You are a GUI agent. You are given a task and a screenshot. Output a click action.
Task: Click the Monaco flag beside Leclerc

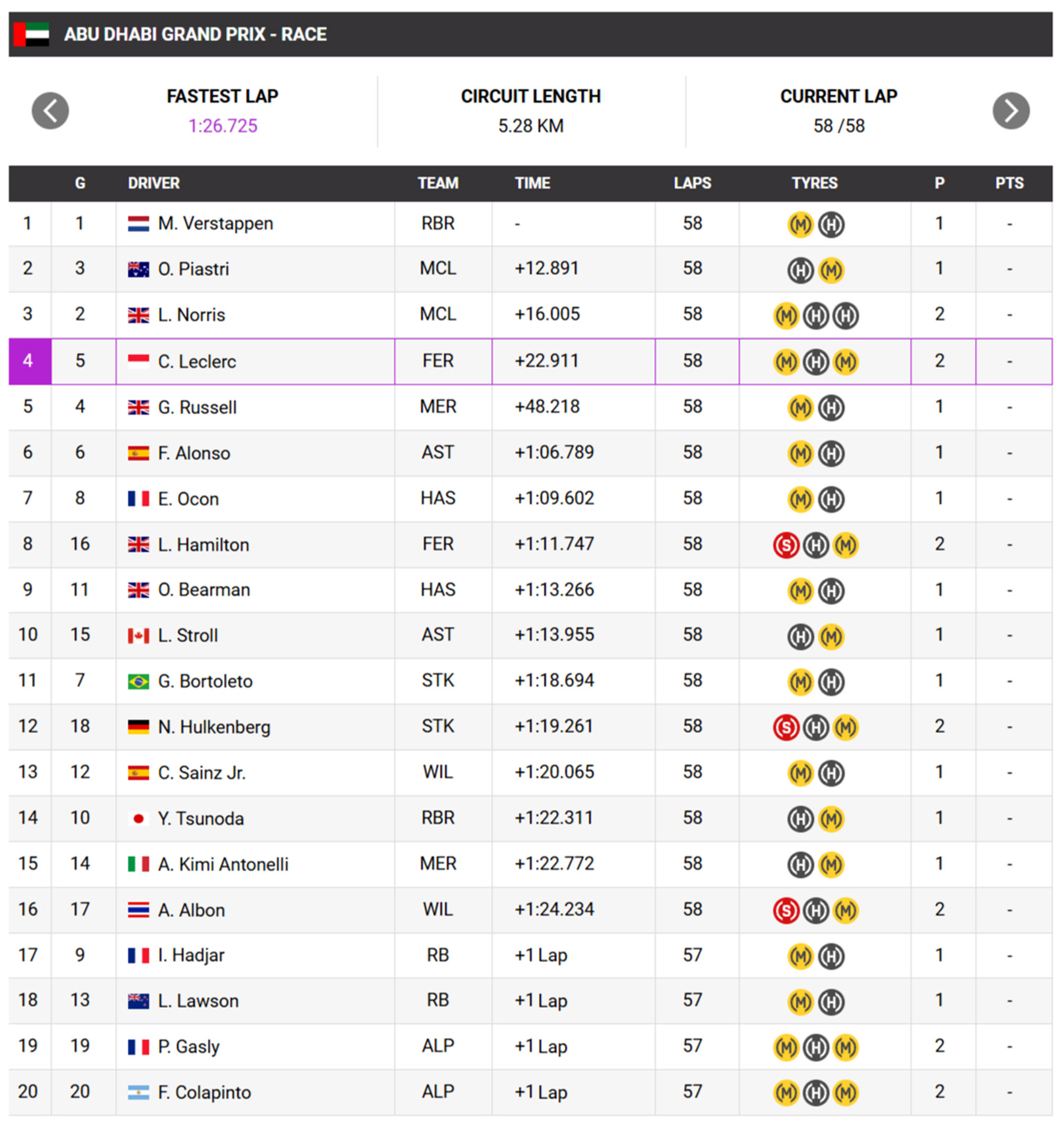138,361
